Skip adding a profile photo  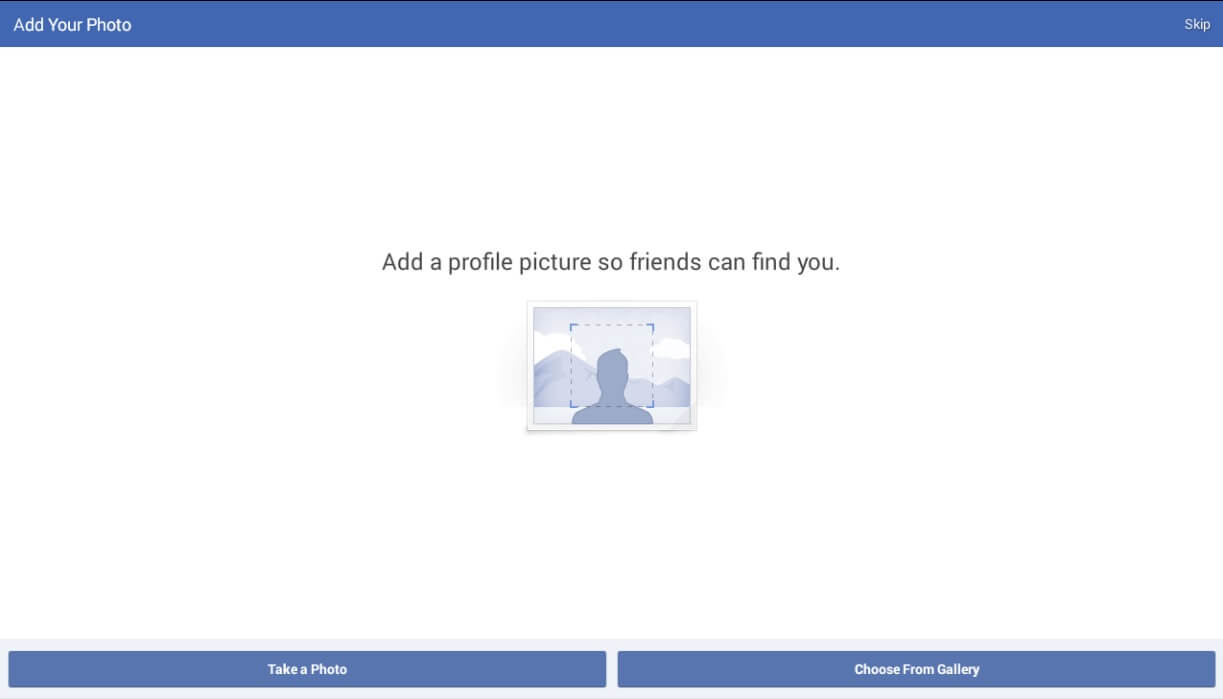coord(1197,24)
